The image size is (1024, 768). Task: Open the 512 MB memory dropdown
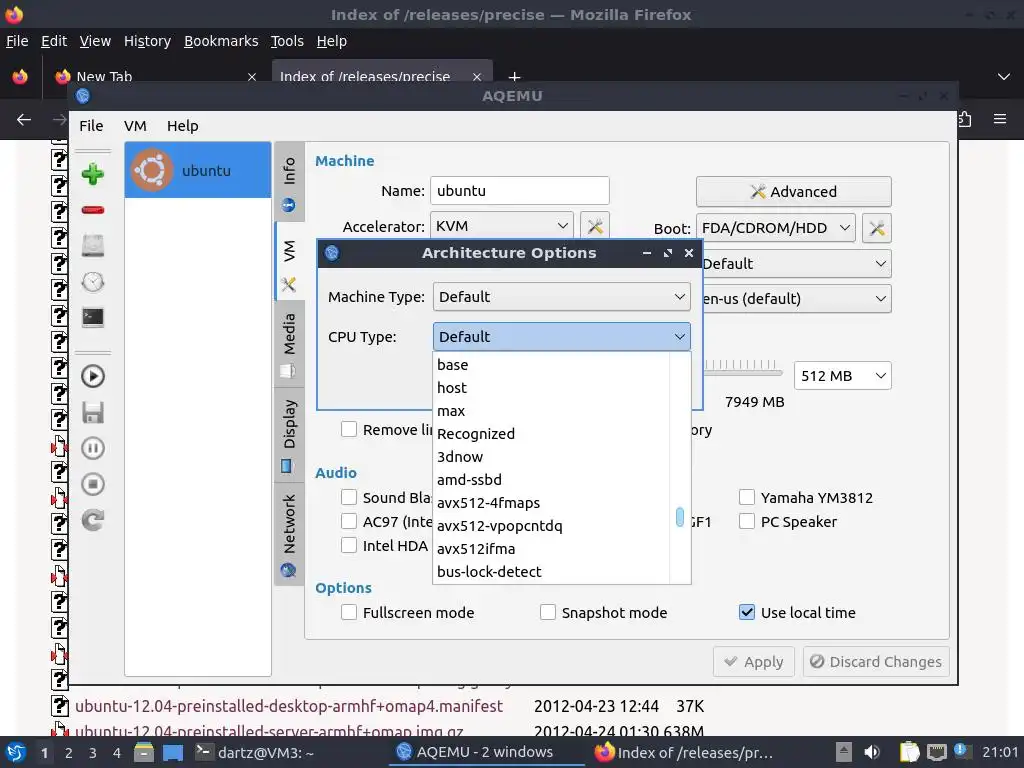click(x=842, y=376)
